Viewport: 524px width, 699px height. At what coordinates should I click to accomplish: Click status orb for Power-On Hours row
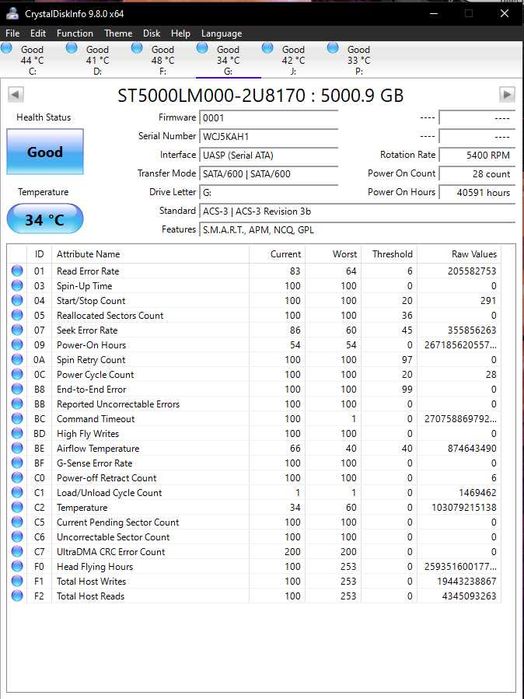point(17,345)
